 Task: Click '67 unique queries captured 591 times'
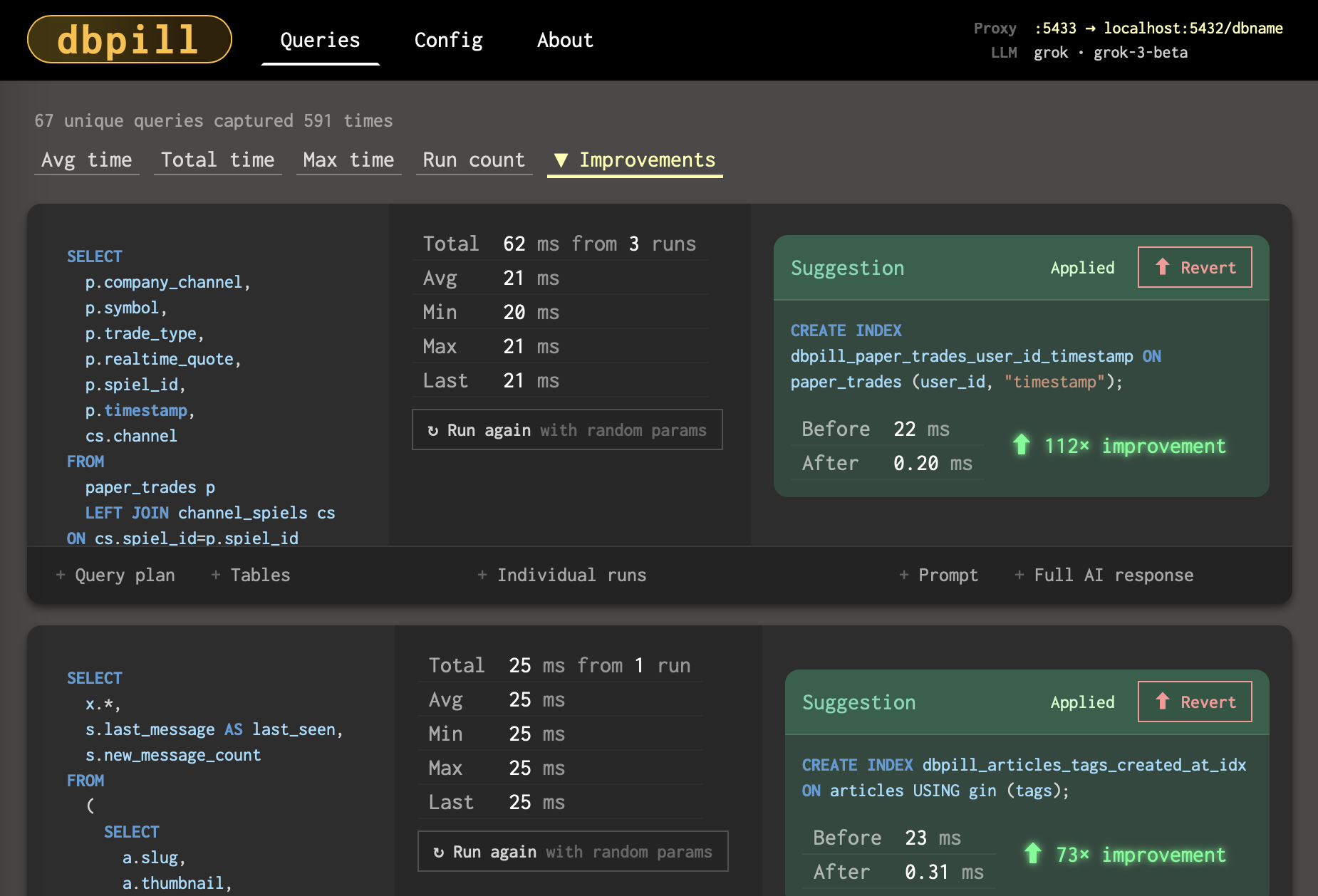tap(214, 120)
